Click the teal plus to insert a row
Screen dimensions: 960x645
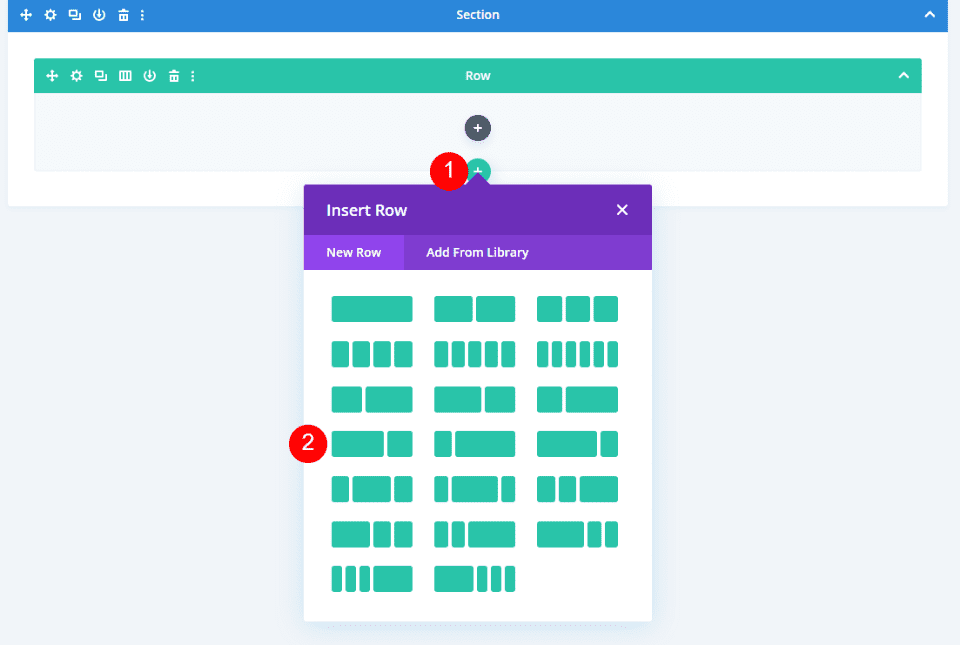click(x=477, y=171)
